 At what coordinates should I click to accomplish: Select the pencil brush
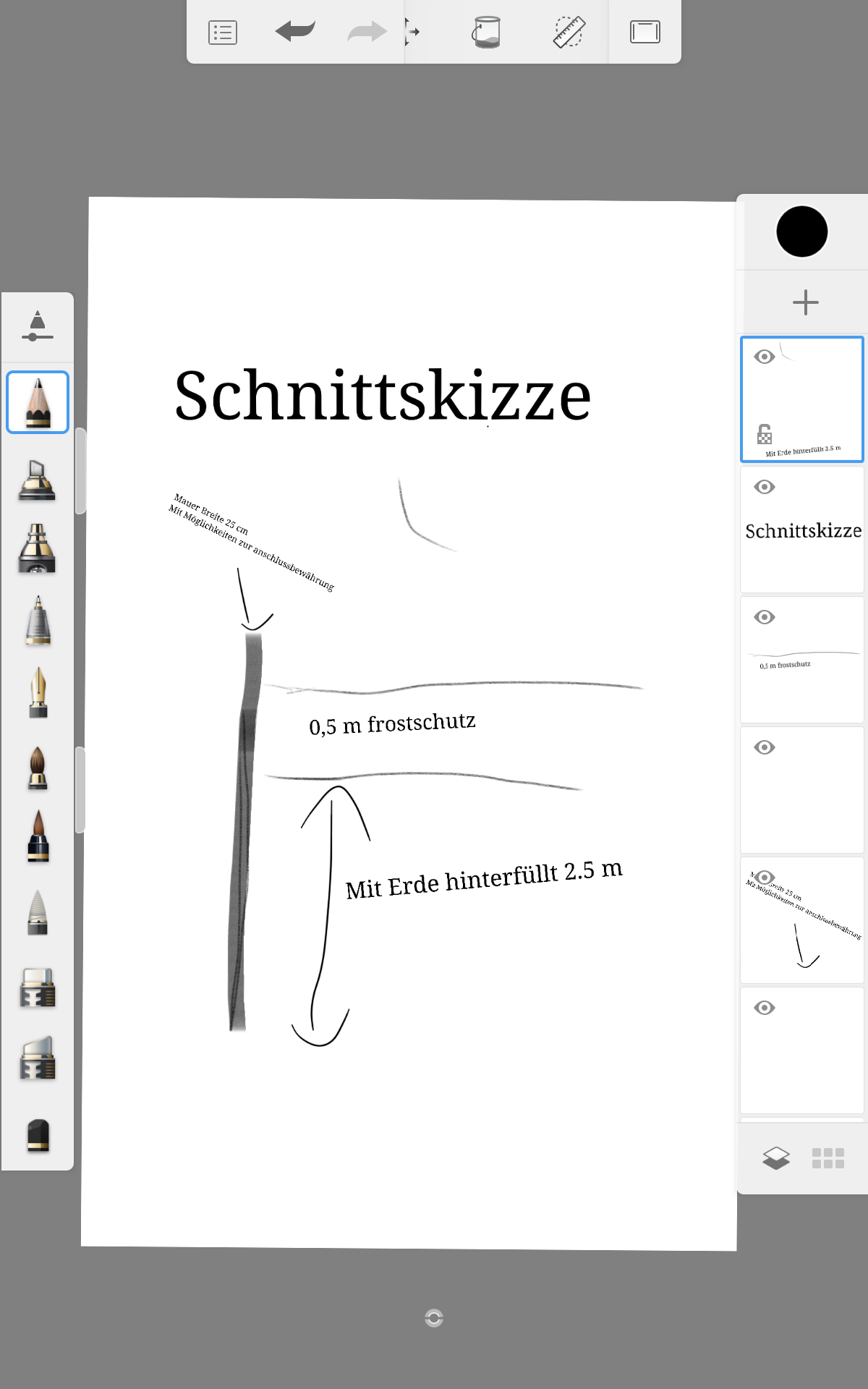point(38,402)
